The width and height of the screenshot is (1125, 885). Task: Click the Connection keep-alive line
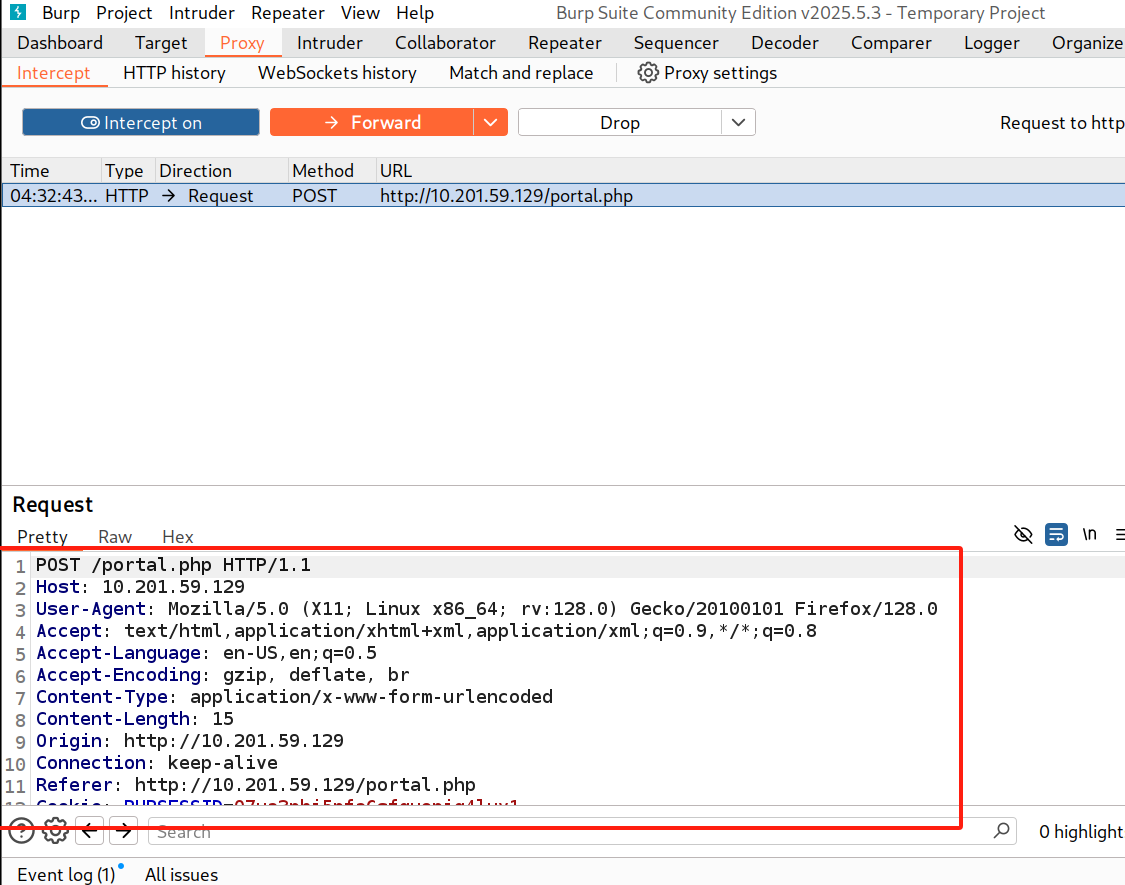coord(156,763)
